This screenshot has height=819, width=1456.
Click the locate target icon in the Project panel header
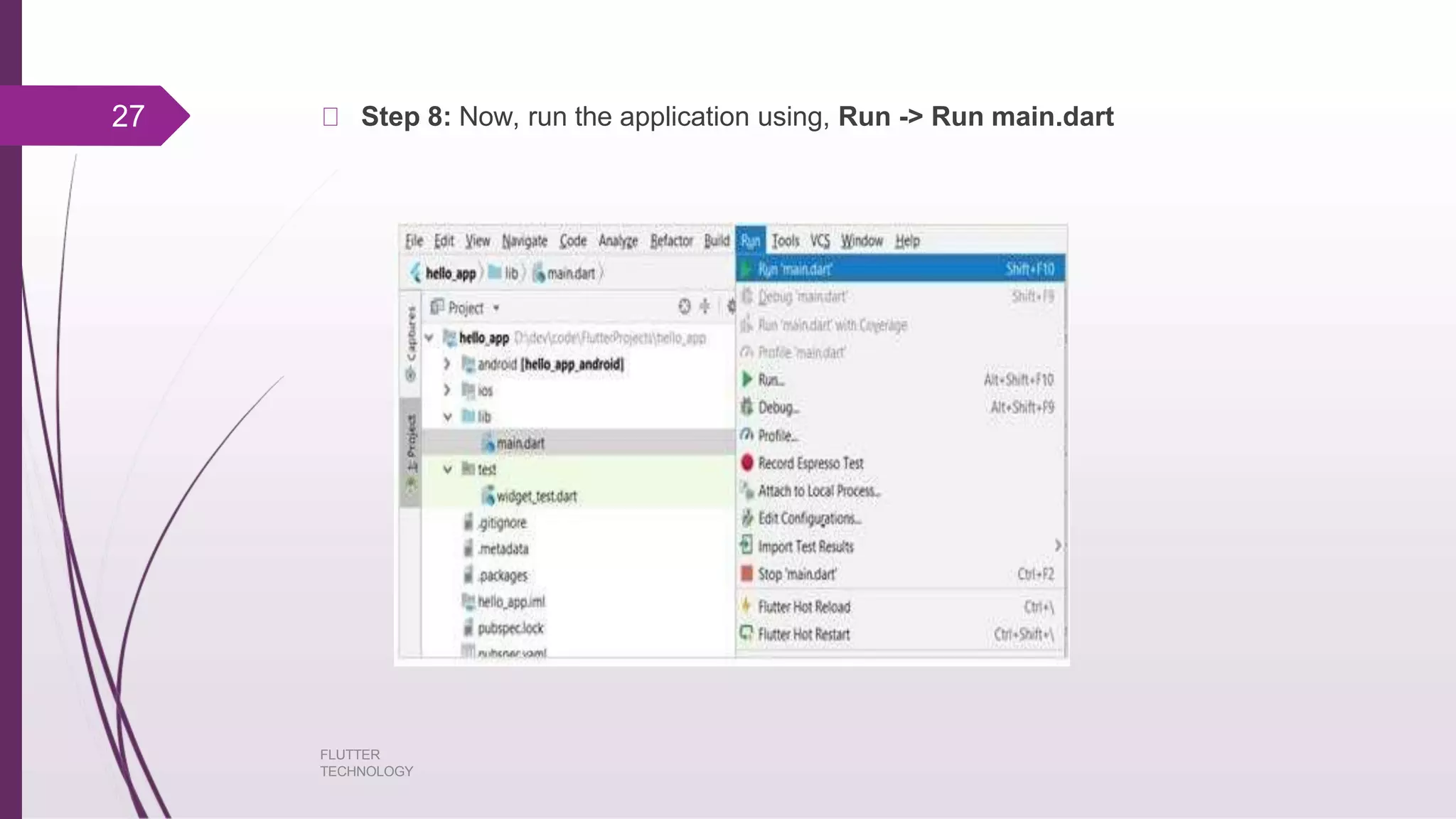(684, 306)
